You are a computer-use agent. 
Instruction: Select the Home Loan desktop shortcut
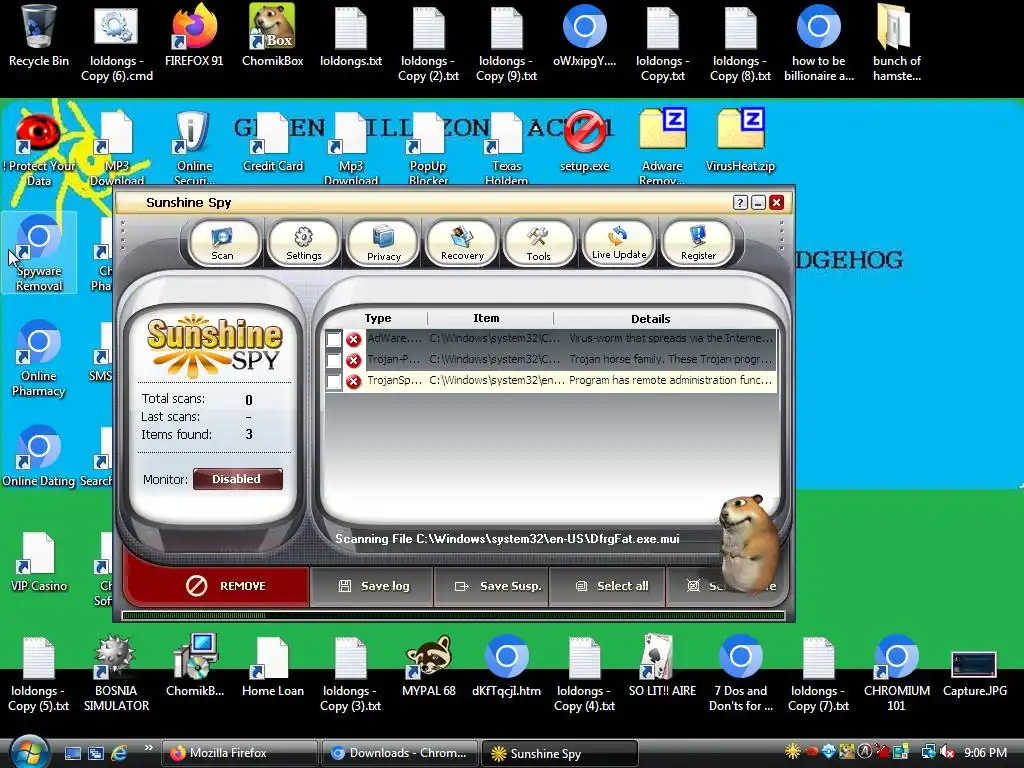[x=272, y=666]
